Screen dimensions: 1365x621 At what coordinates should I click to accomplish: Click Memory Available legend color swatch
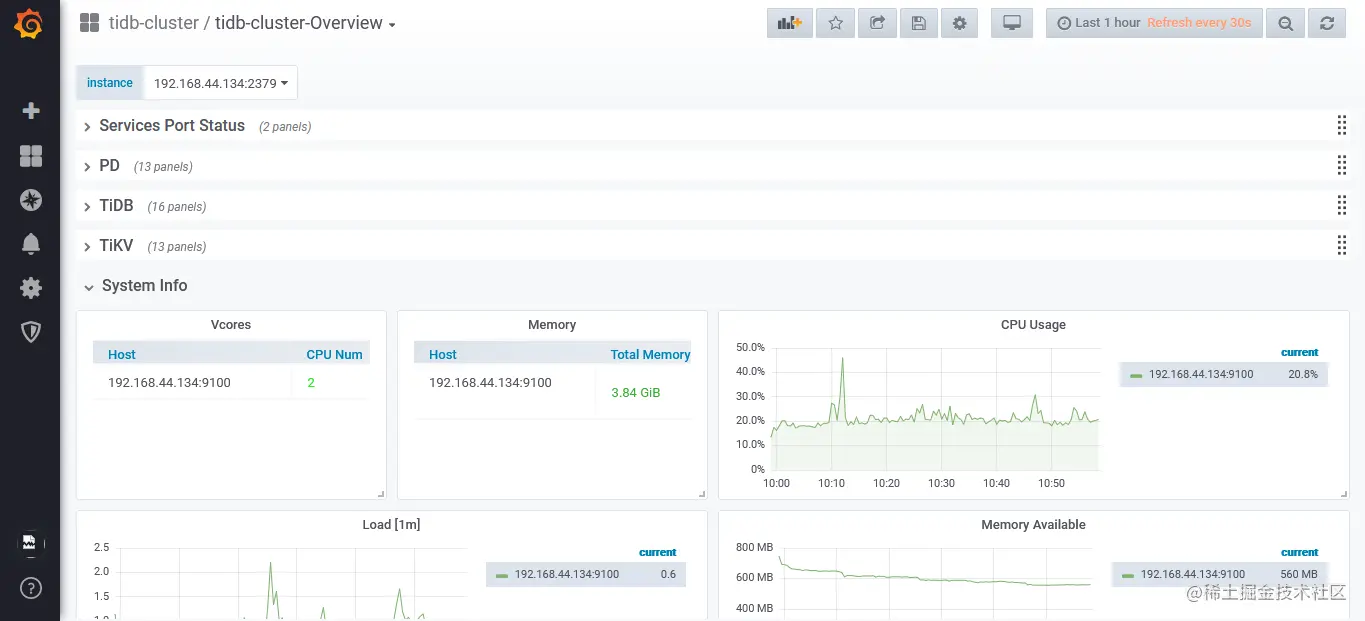1128,575
